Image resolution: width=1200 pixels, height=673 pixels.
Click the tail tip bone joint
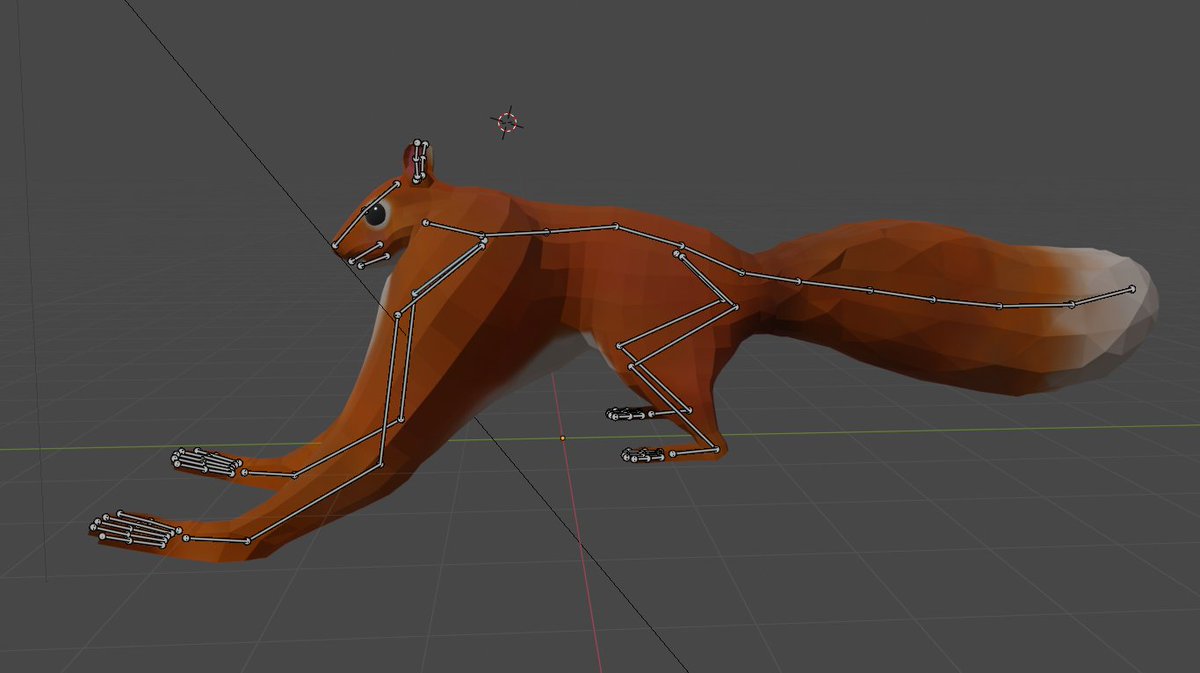click(x=1132, y=289)
